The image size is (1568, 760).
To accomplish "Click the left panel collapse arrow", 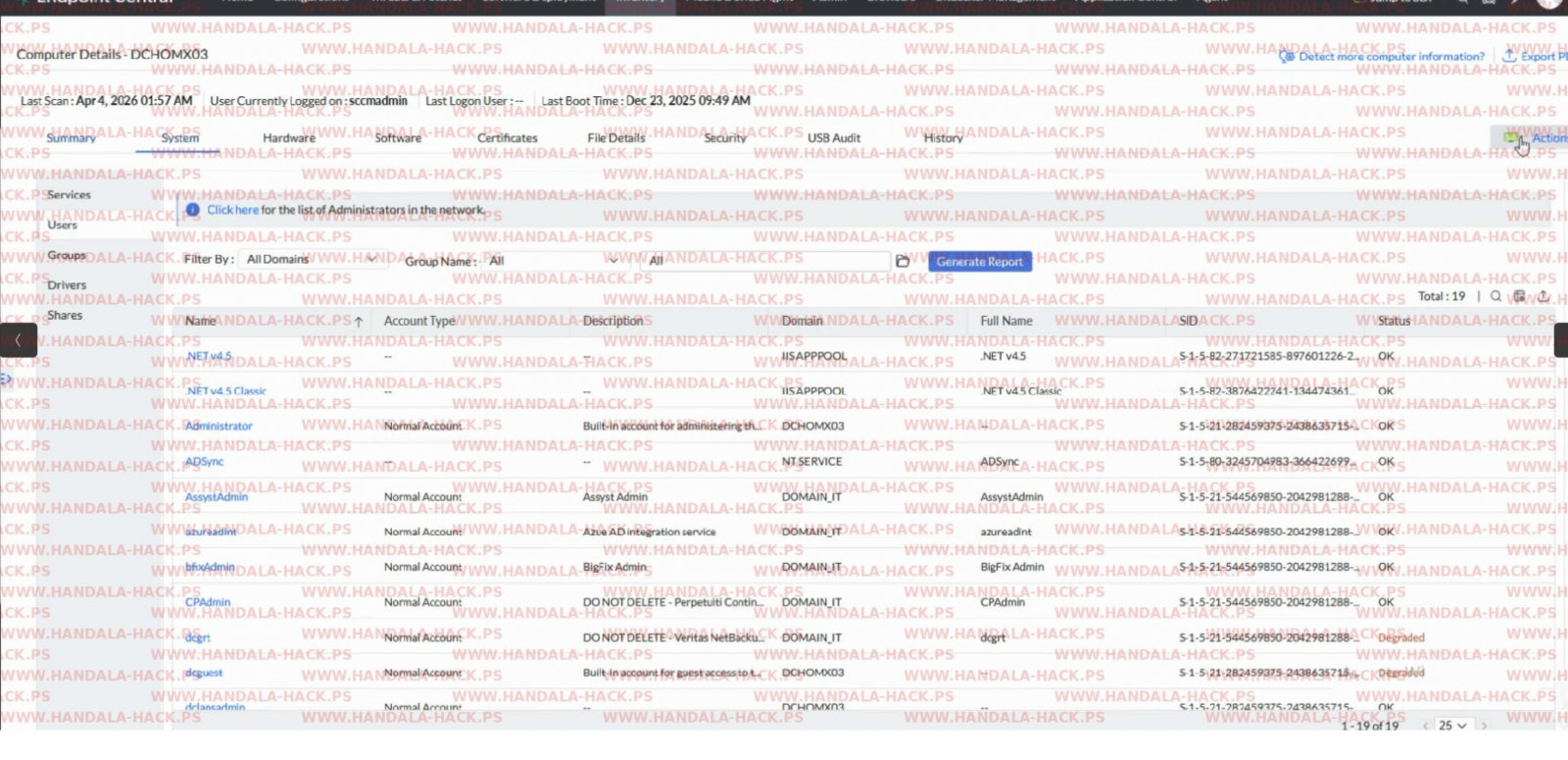I will pyautogui.click(x=18, y=340).
